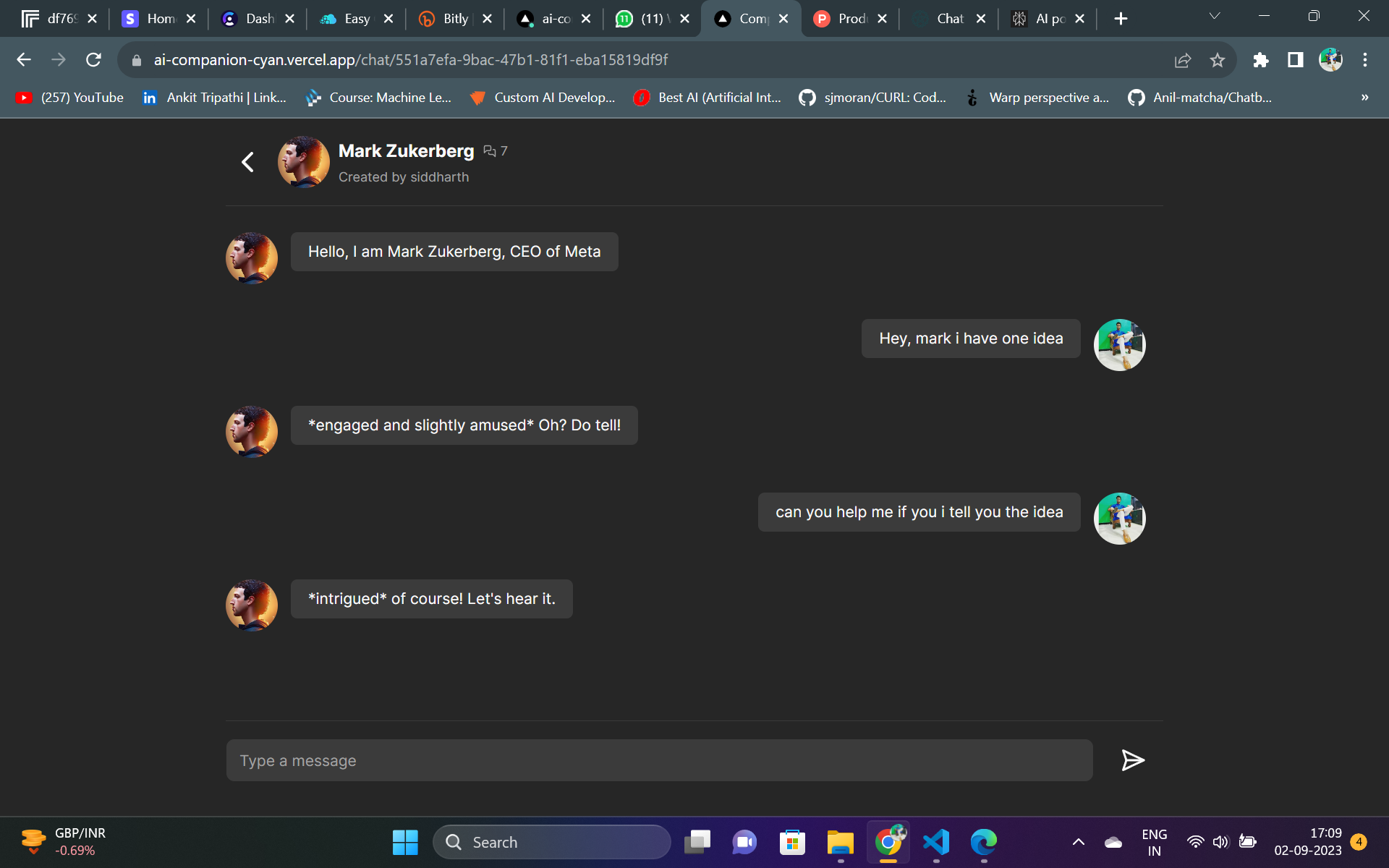Click 'Hello, I am Mark Zukerberg' message
The height and width of the screenshot is (868, 1389).
pyautogui.click(x=454, y=252)
